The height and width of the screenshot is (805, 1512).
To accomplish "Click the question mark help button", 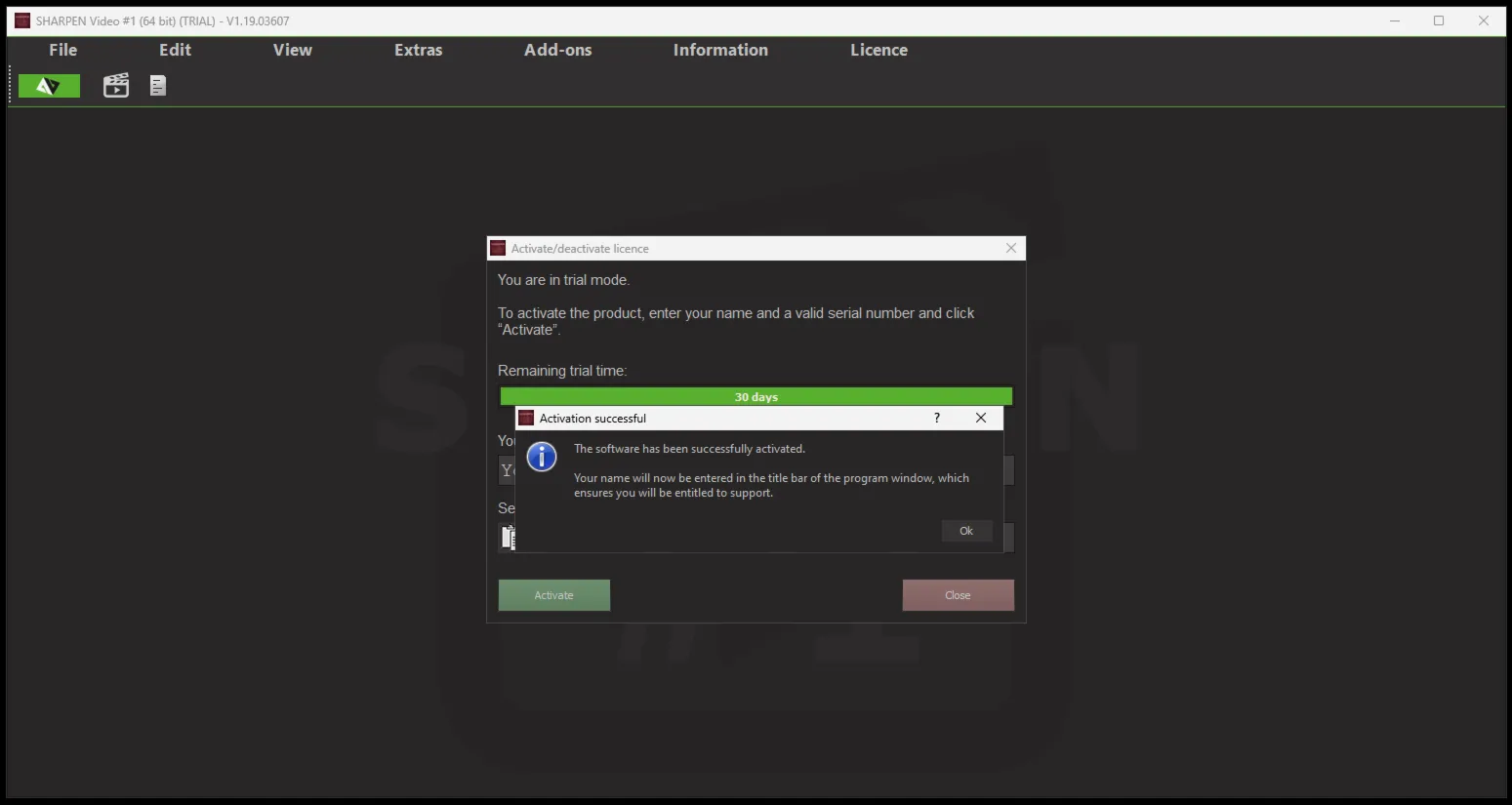I will coord(937,418).
